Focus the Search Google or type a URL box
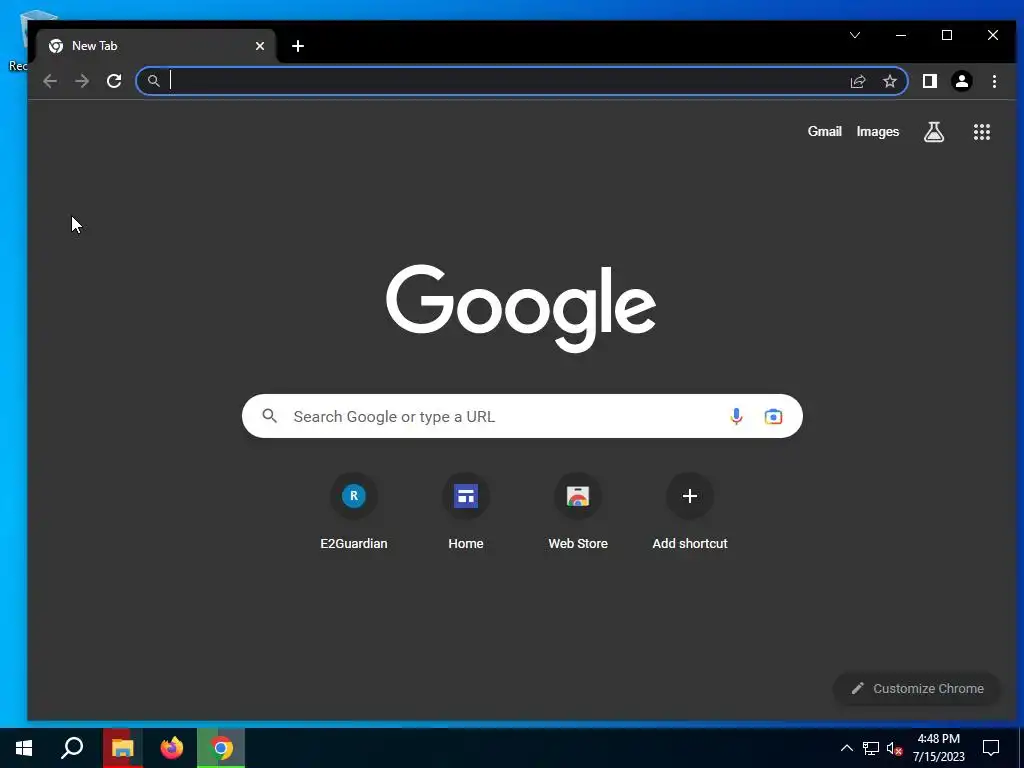1024x768 pixels. (x=522, y=416)
